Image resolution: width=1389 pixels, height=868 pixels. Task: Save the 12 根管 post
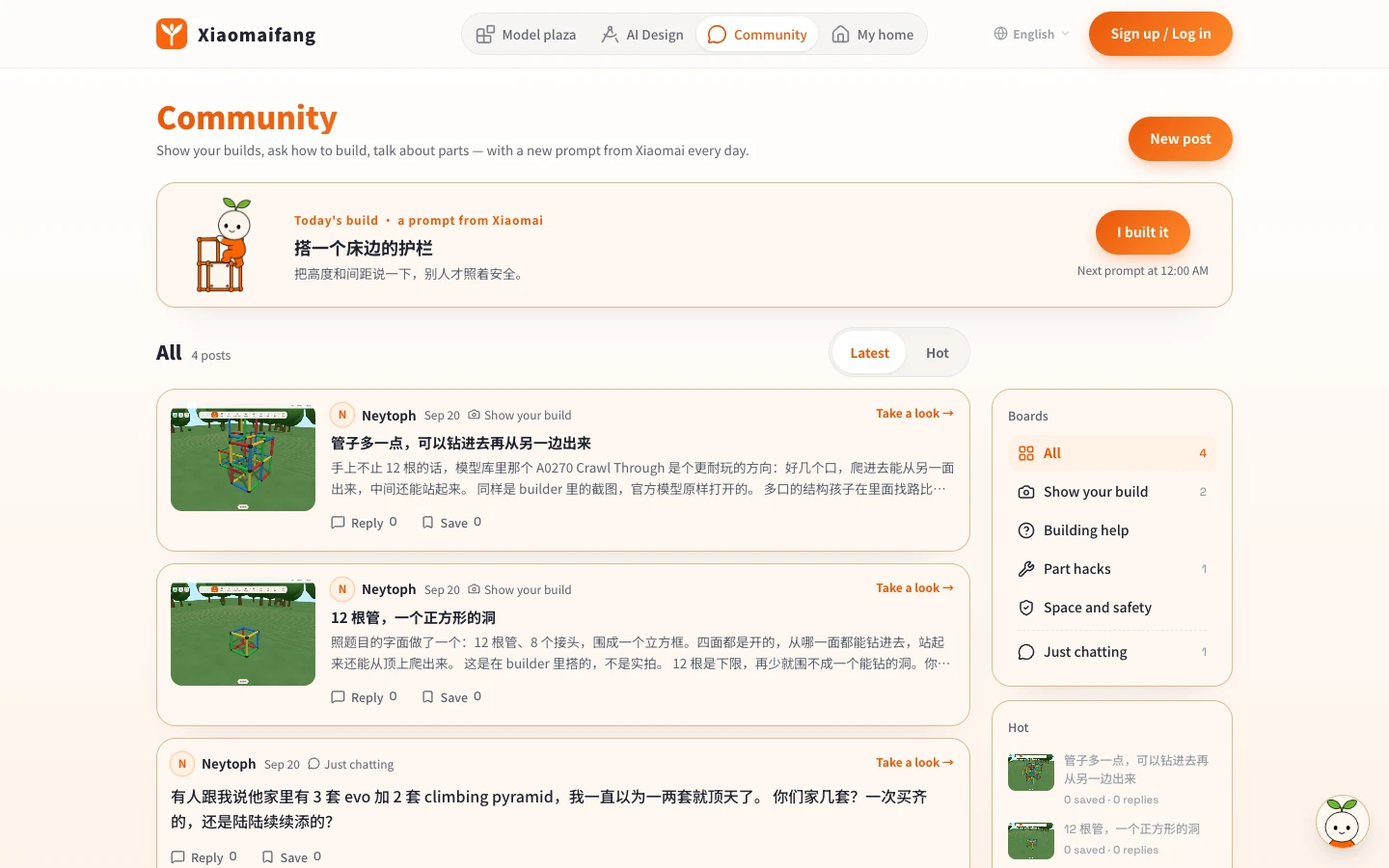[451, 697]
